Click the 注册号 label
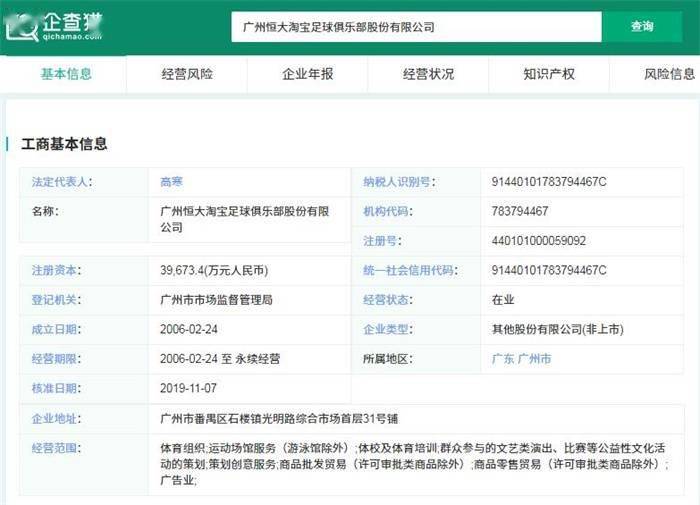The image size is (700, 505). point(382,241)
